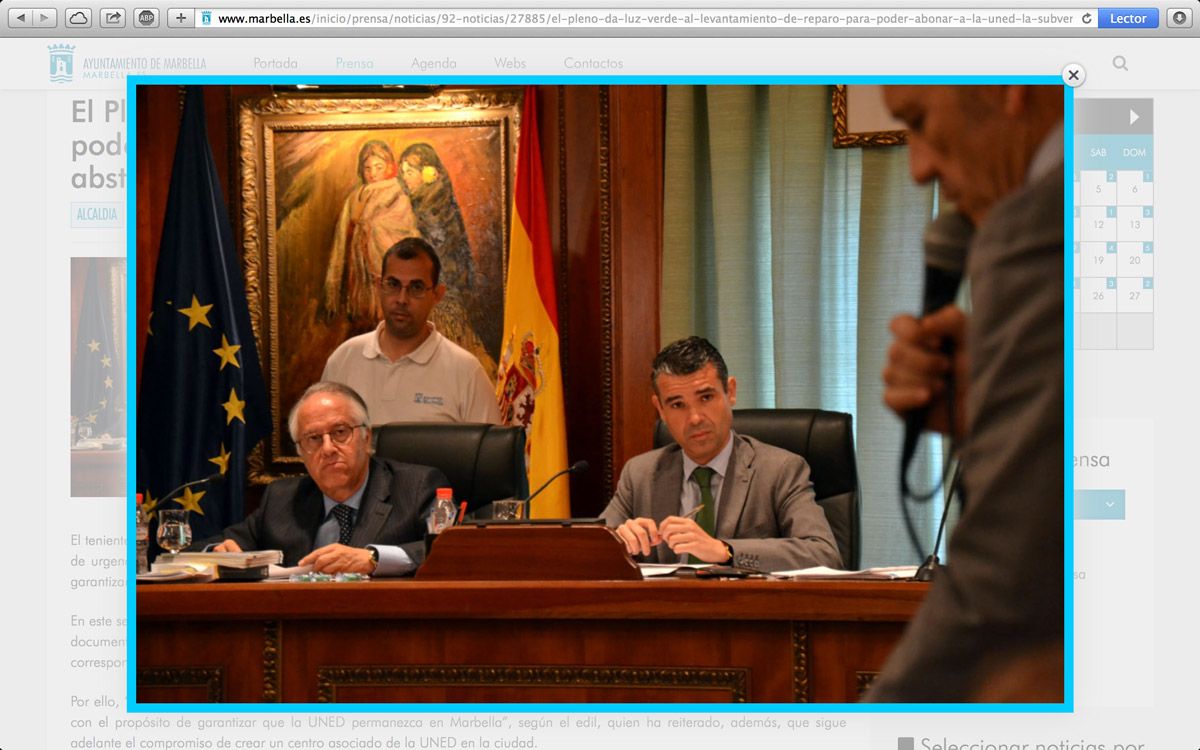Go to next calendar month arrow
The image size is (1200, 750).
pos(1134,117)
